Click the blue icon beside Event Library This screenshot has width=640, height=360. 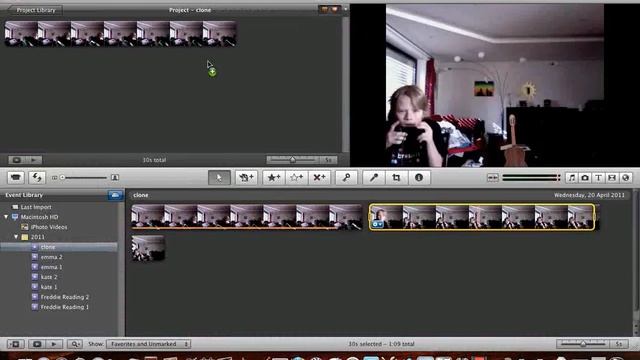(x=116, y=195)
